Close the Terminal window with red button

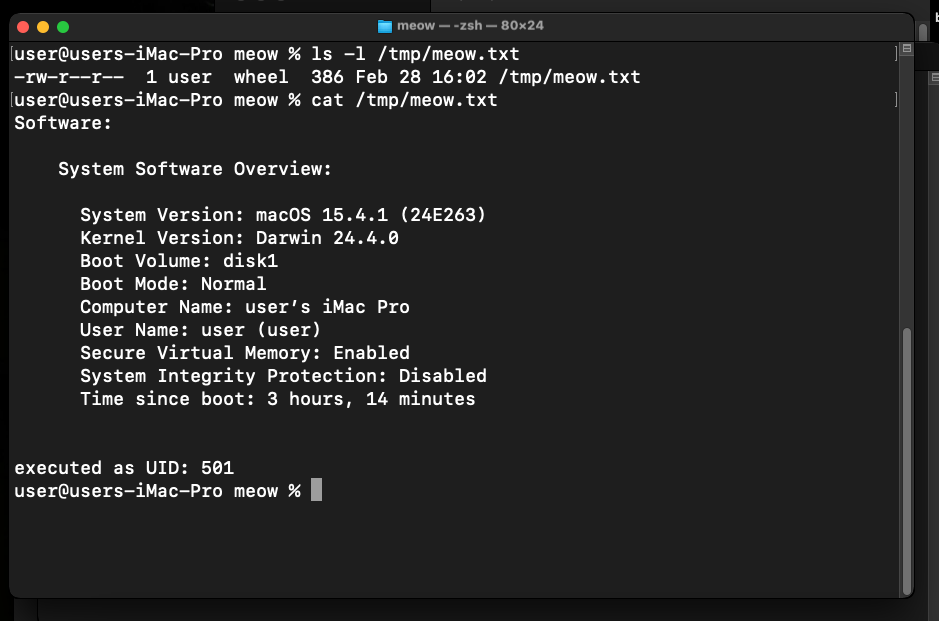tap(22, 26)
